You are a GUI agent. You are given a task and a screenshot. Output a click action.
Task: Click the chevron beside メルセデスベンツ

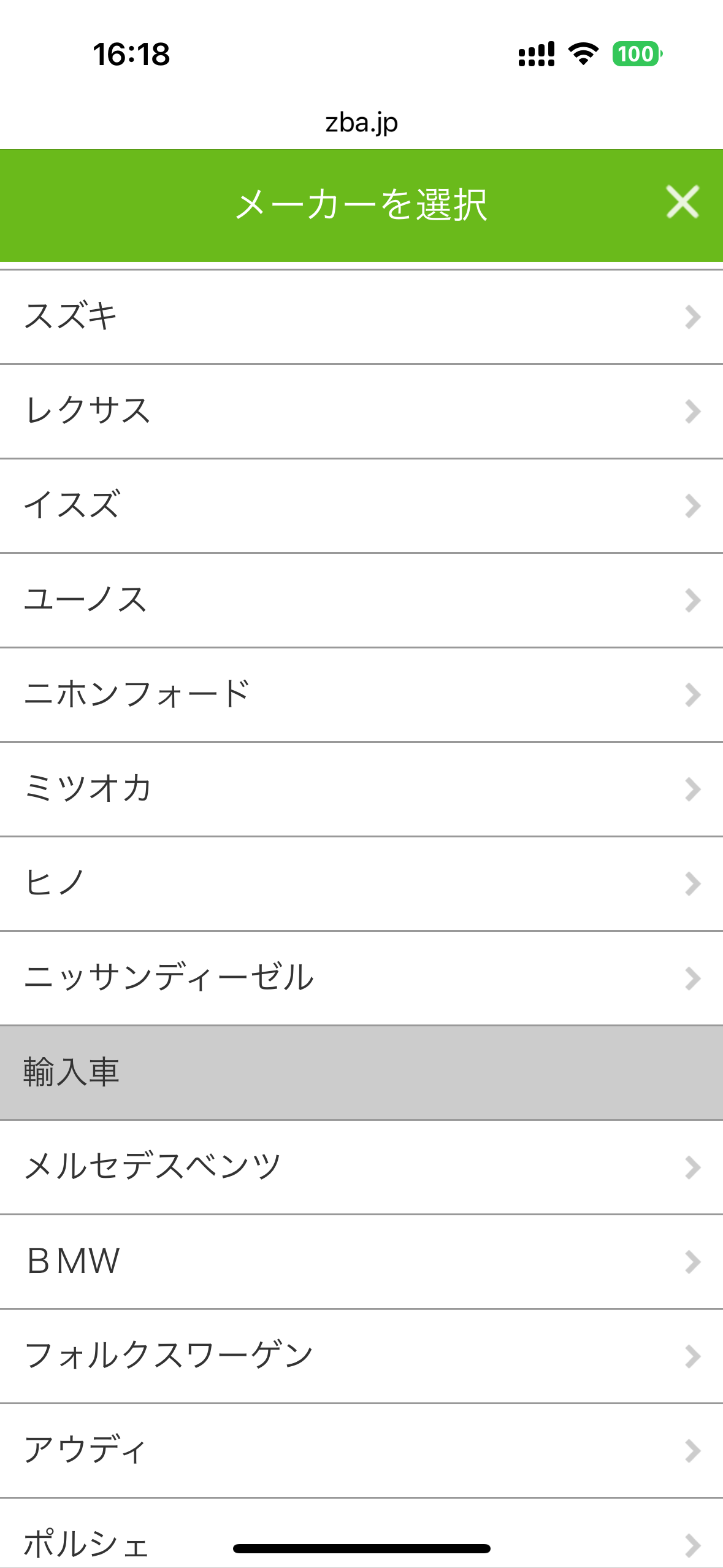(x=692, y=1167)
